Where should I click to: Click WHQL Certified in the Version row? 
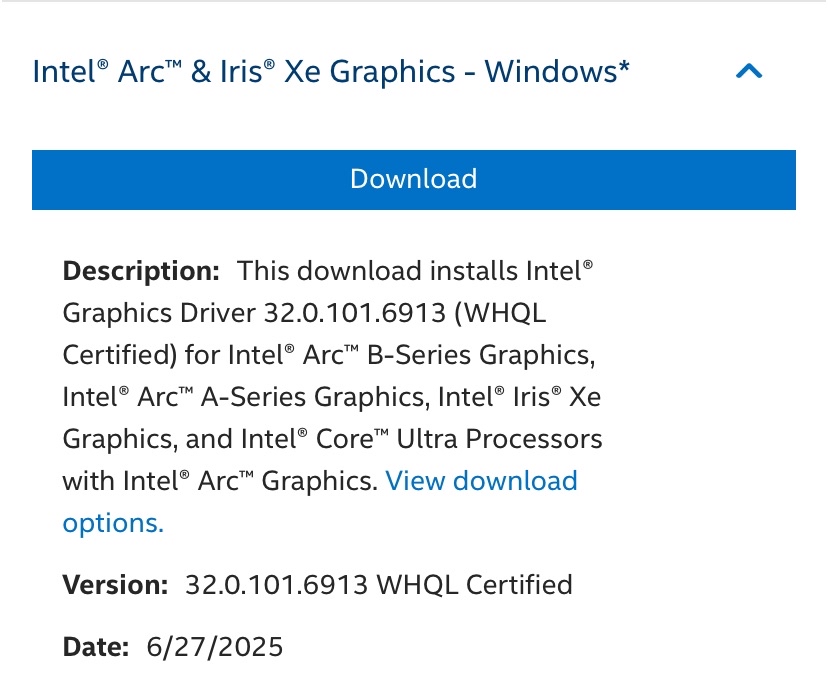(x=473, y=585)
